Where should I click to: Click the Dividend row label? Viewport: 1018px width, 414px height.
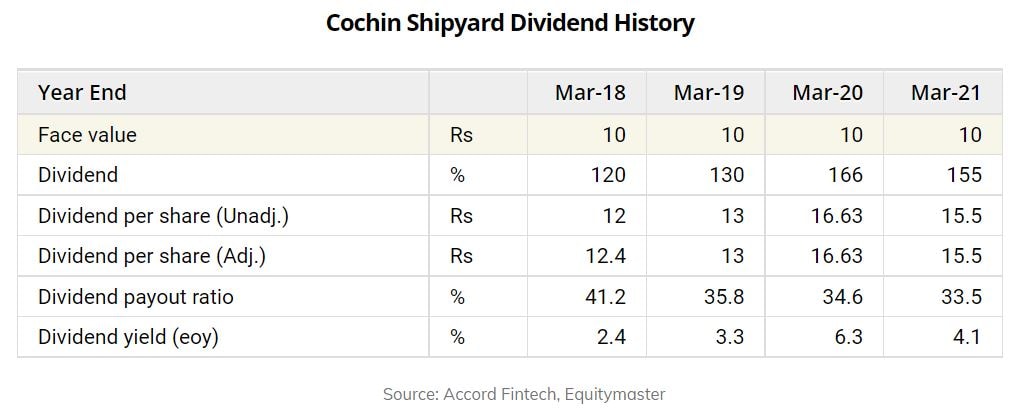[x=78, y=175]
